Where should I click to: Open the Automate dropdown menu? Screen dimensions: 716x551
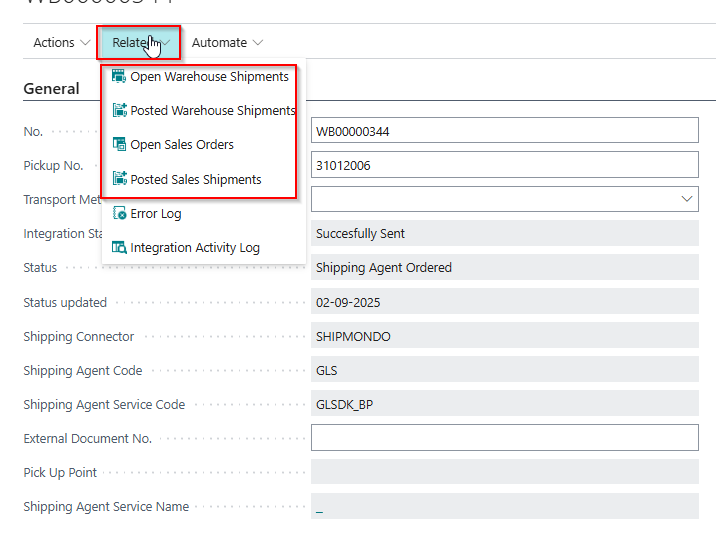(x=227, y=43)
